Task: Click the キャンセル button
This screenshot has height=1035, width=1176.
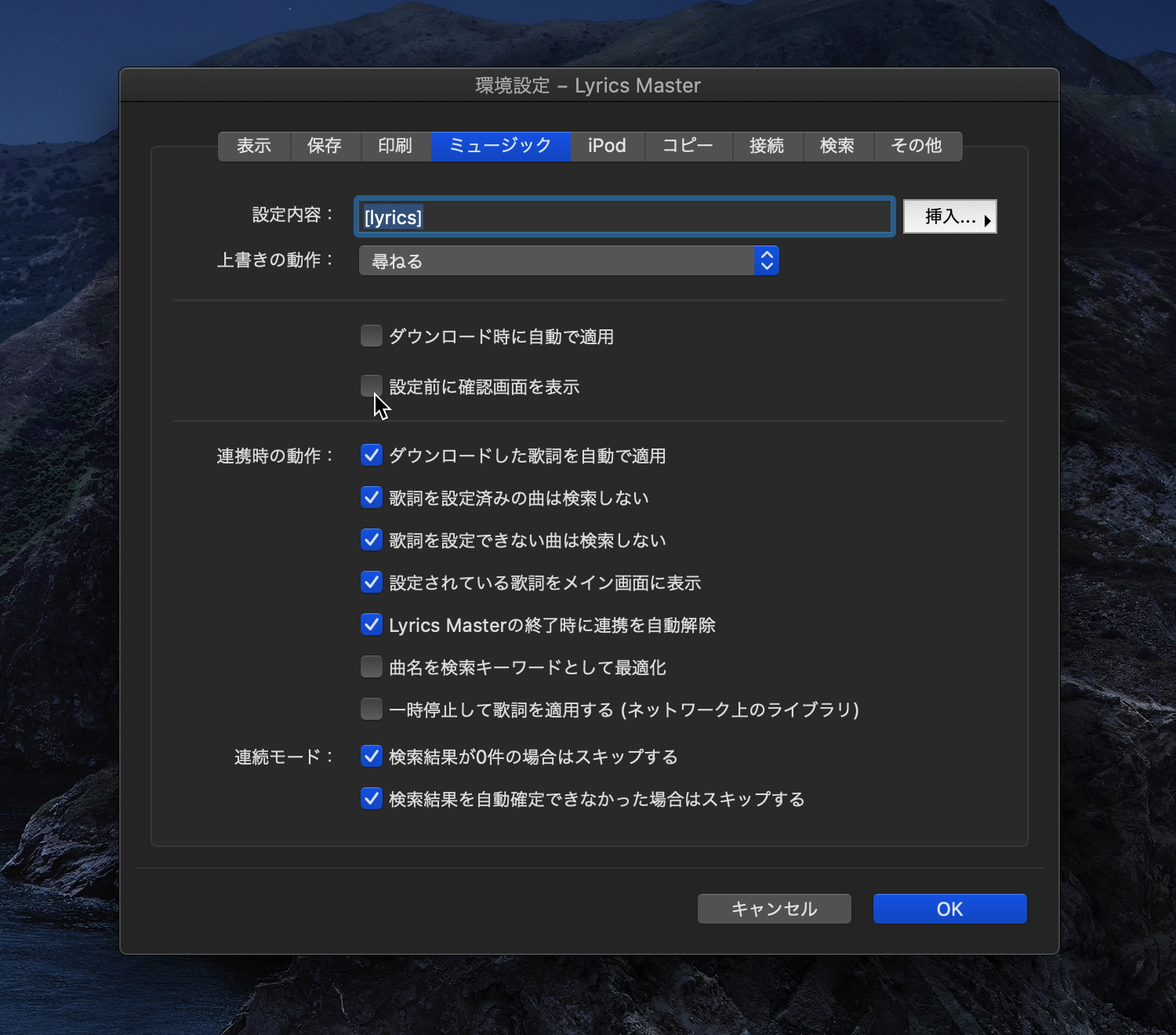Action: [774, 909]
